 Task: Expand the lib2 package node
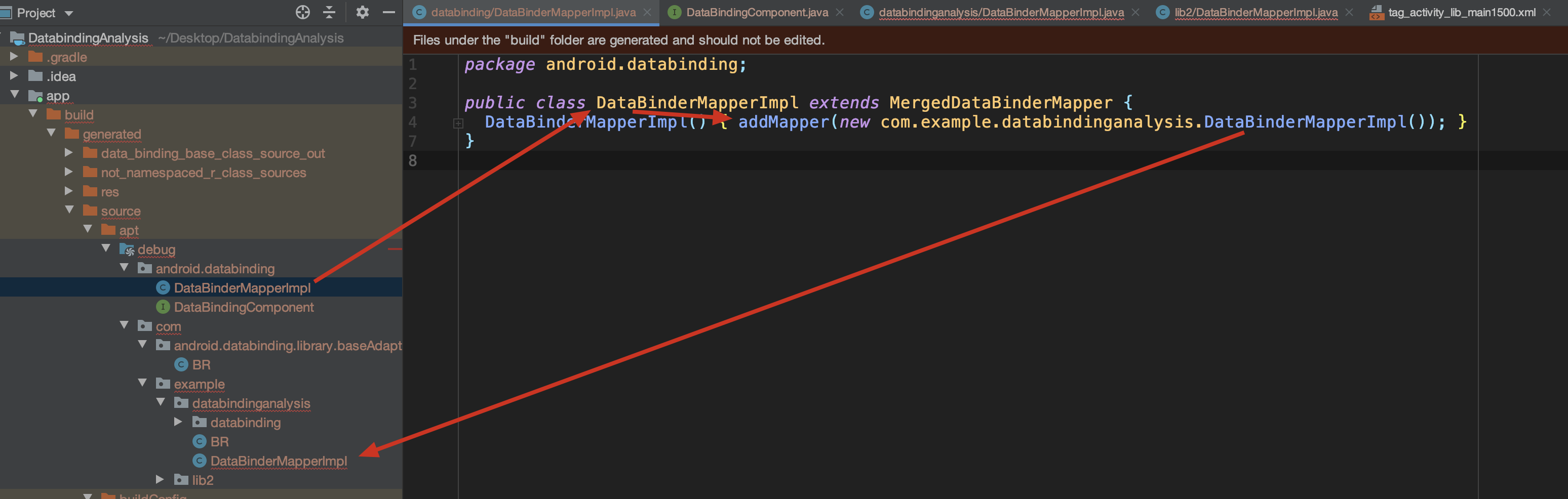160,480
